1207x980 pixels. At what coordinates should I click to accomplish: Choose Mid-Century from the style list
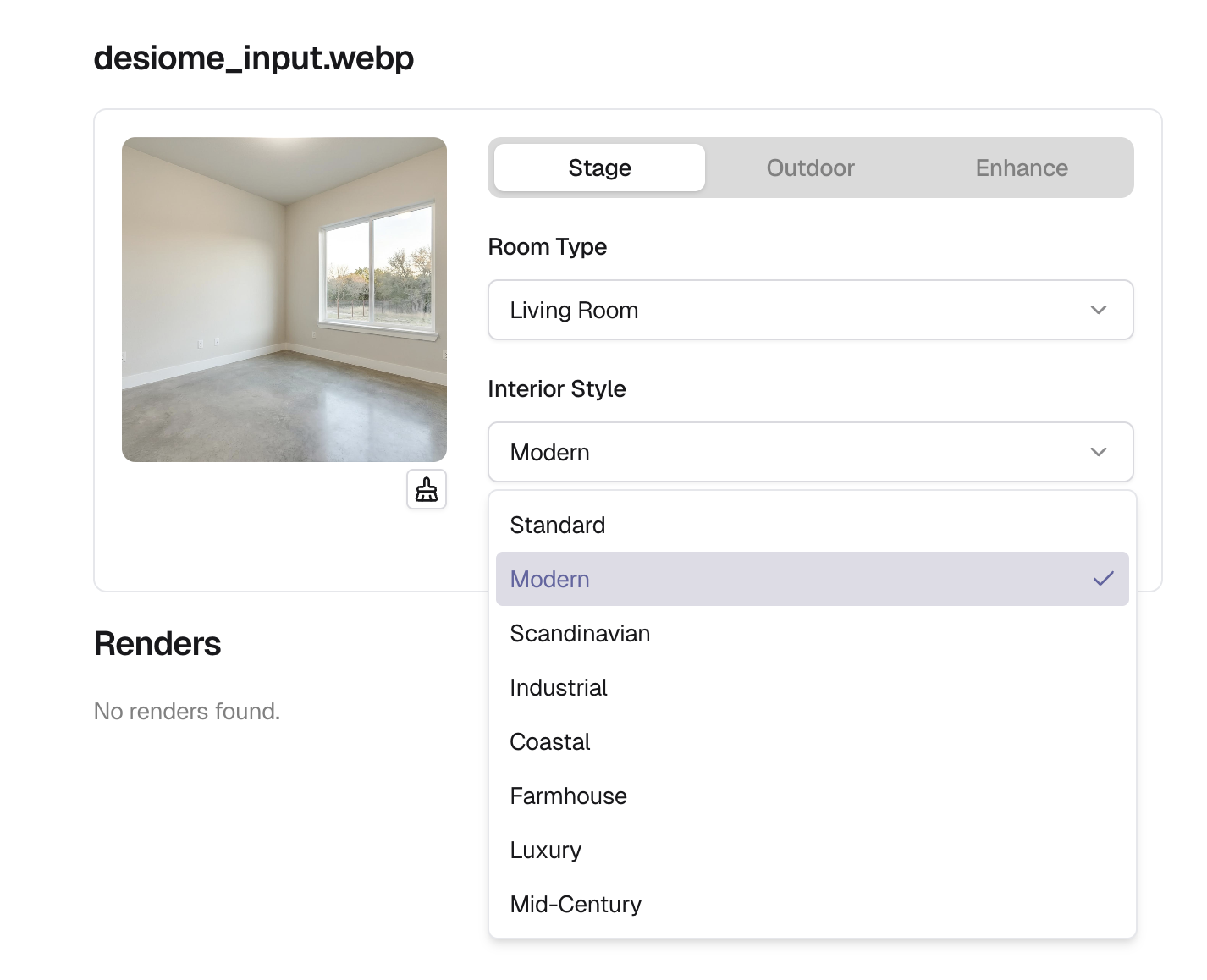pos(576,904)
